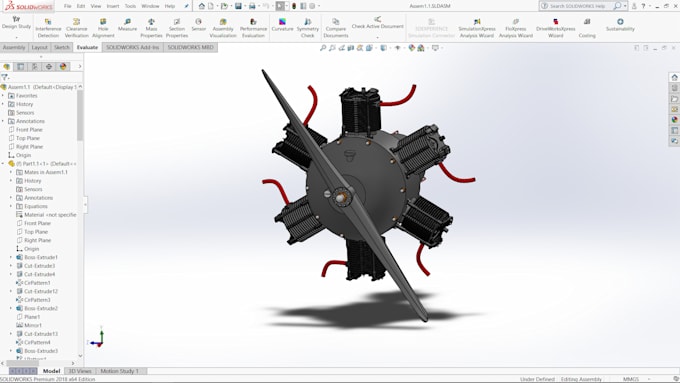
Task: Pin the menu bar with pushpin
Action: 186,6
